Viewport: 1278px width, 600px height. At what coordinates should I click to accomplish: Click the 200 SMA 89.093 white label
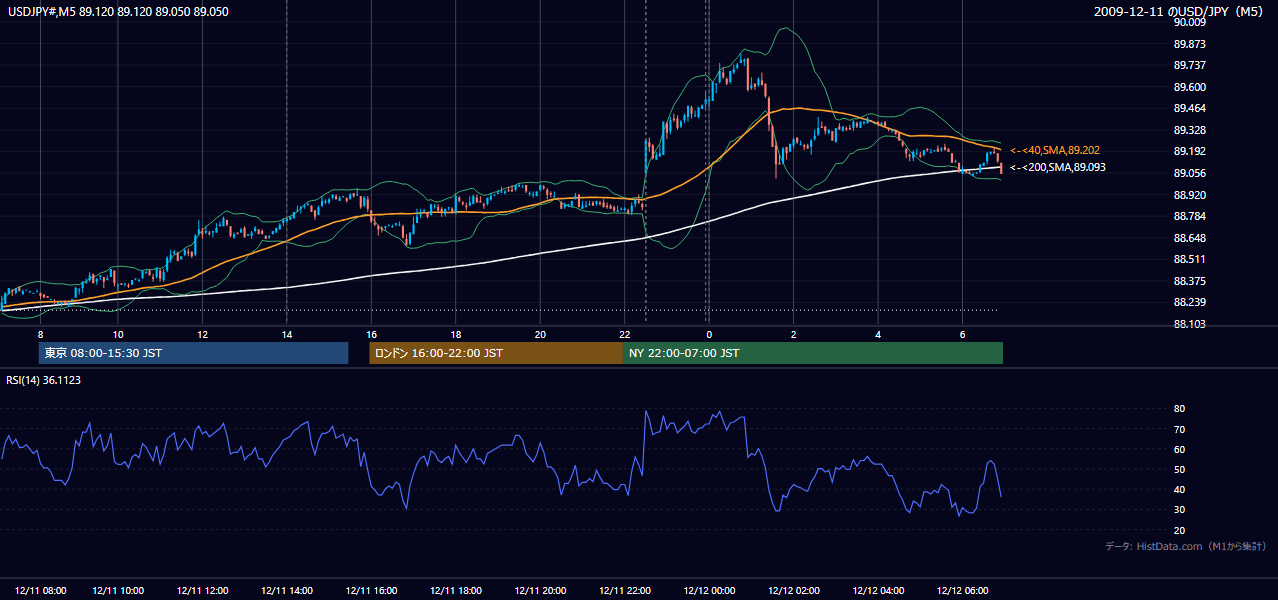coord(1057,167)
